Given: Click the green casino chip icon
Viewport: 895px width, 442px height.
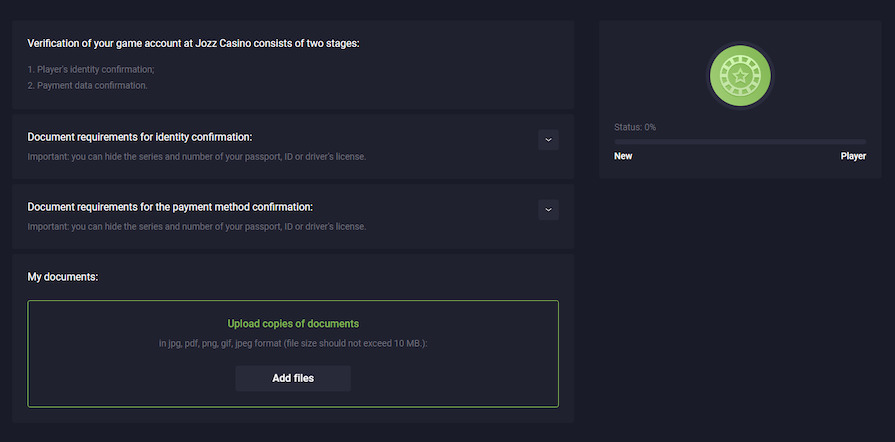Looking at the screenshot, I should click(x=740, y=76).
